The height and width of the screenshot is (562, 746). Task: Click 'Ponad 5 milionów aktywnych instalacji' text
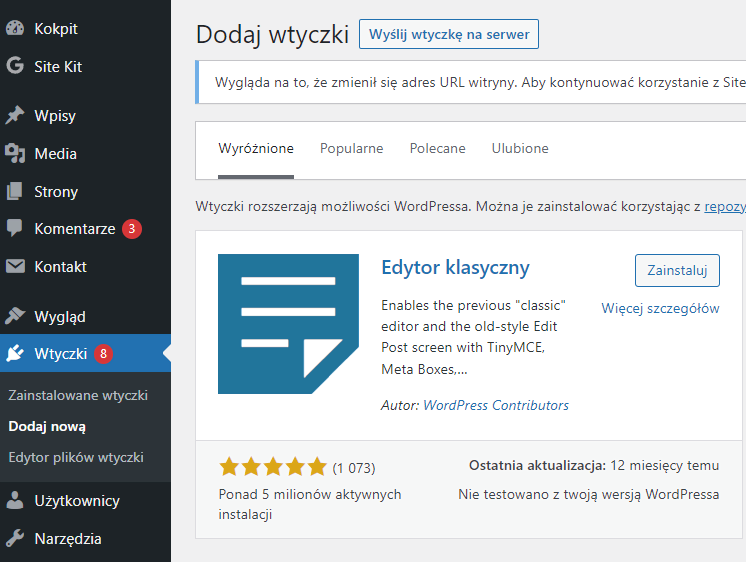tap(310, 504)
